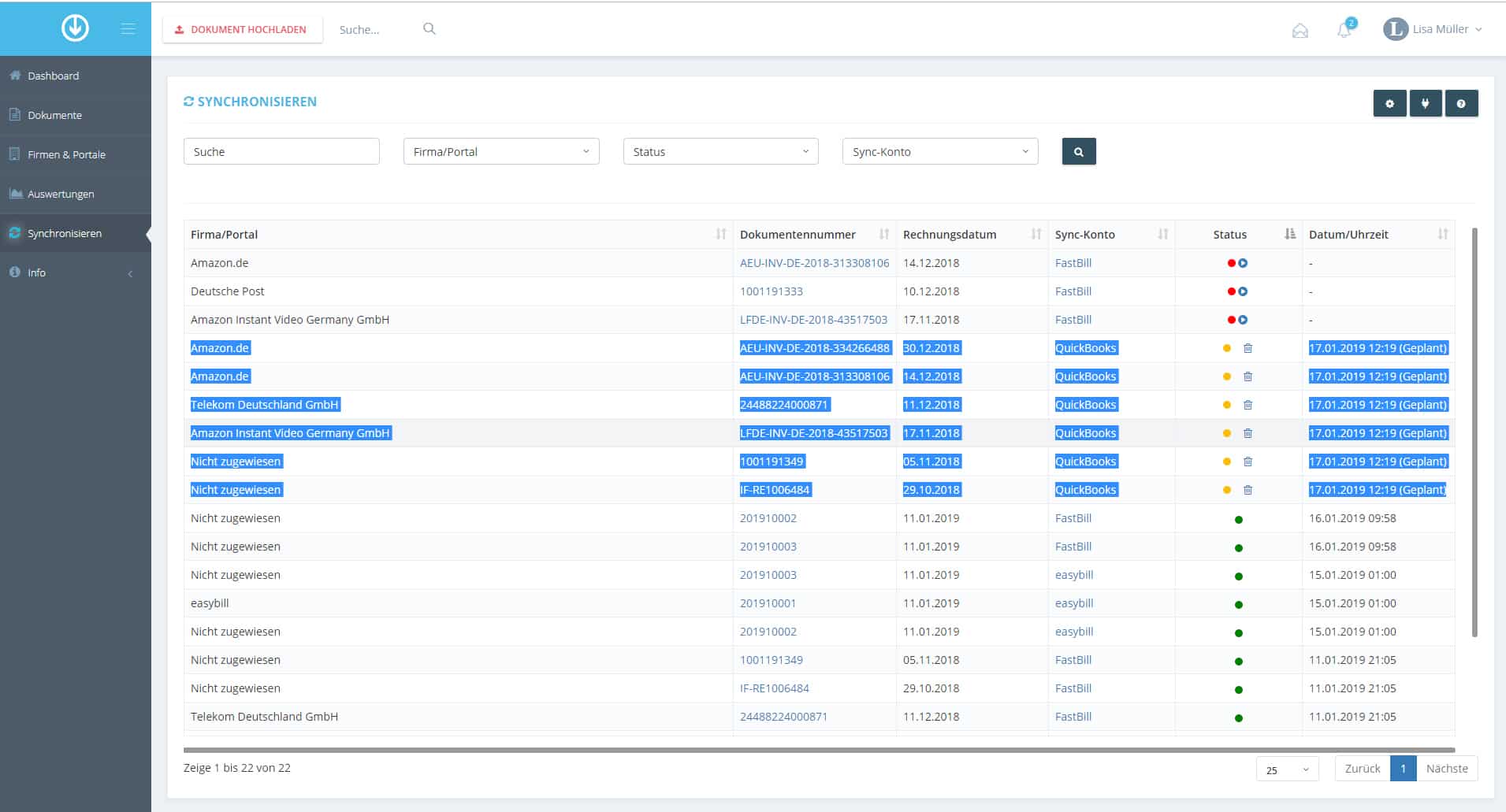The height and width of the screenshot is (812, 1506).
Task: Click the plug connection button
Action: pyautogui.click(x=1425, y=103)
